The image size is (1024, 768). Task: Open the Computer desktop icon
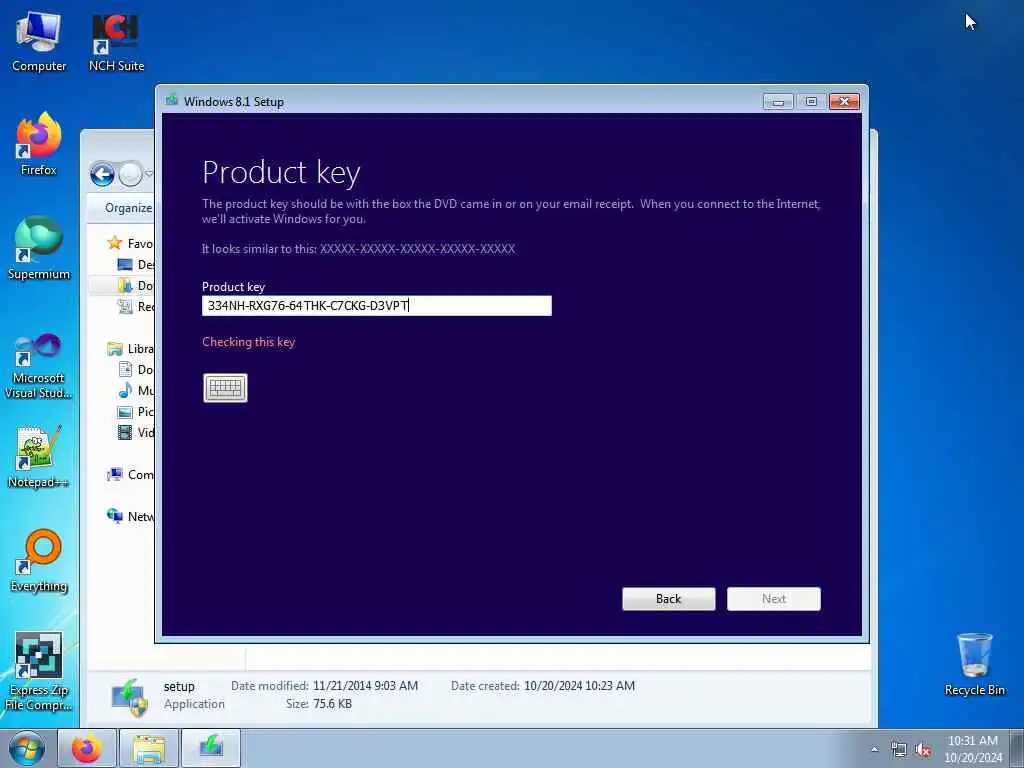point(39,42)
